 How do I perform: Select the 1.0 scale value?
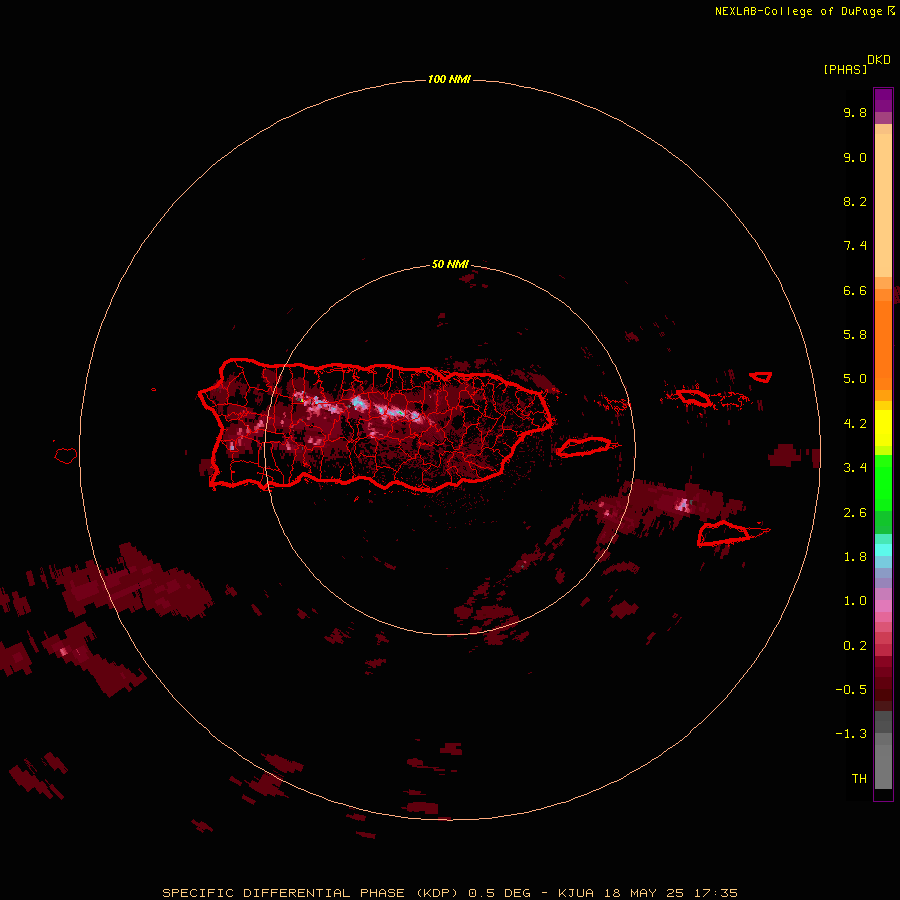click(855, 601)
